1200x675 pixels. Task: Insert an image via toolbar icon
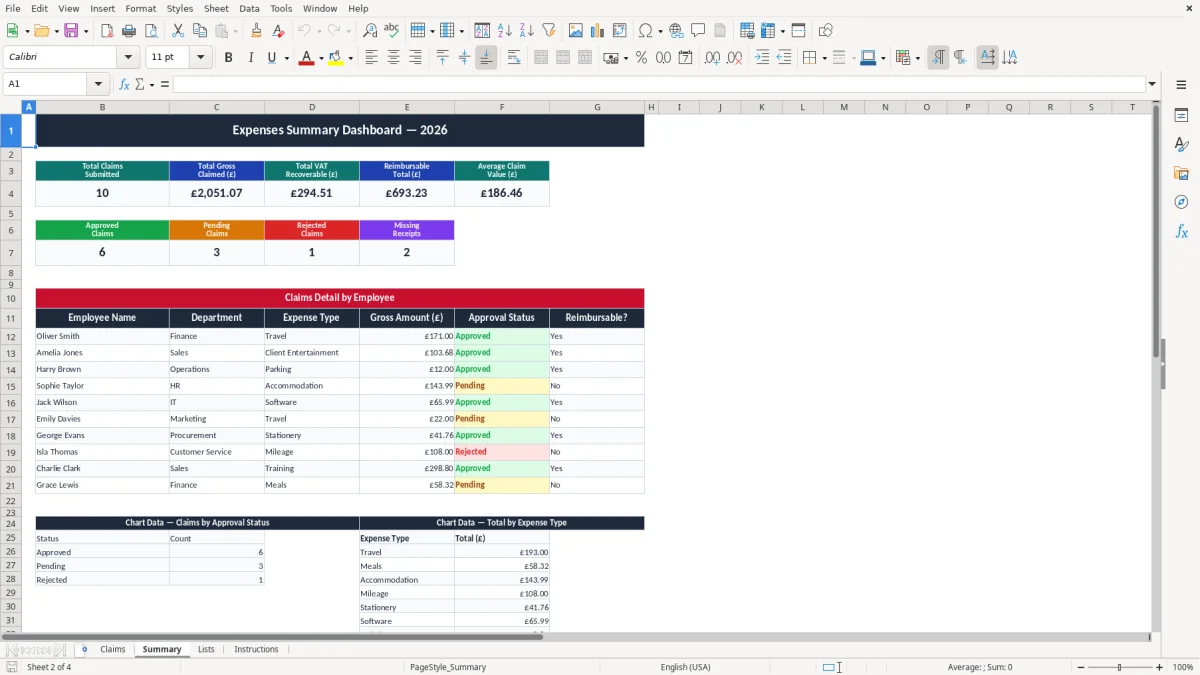[576, 31]
